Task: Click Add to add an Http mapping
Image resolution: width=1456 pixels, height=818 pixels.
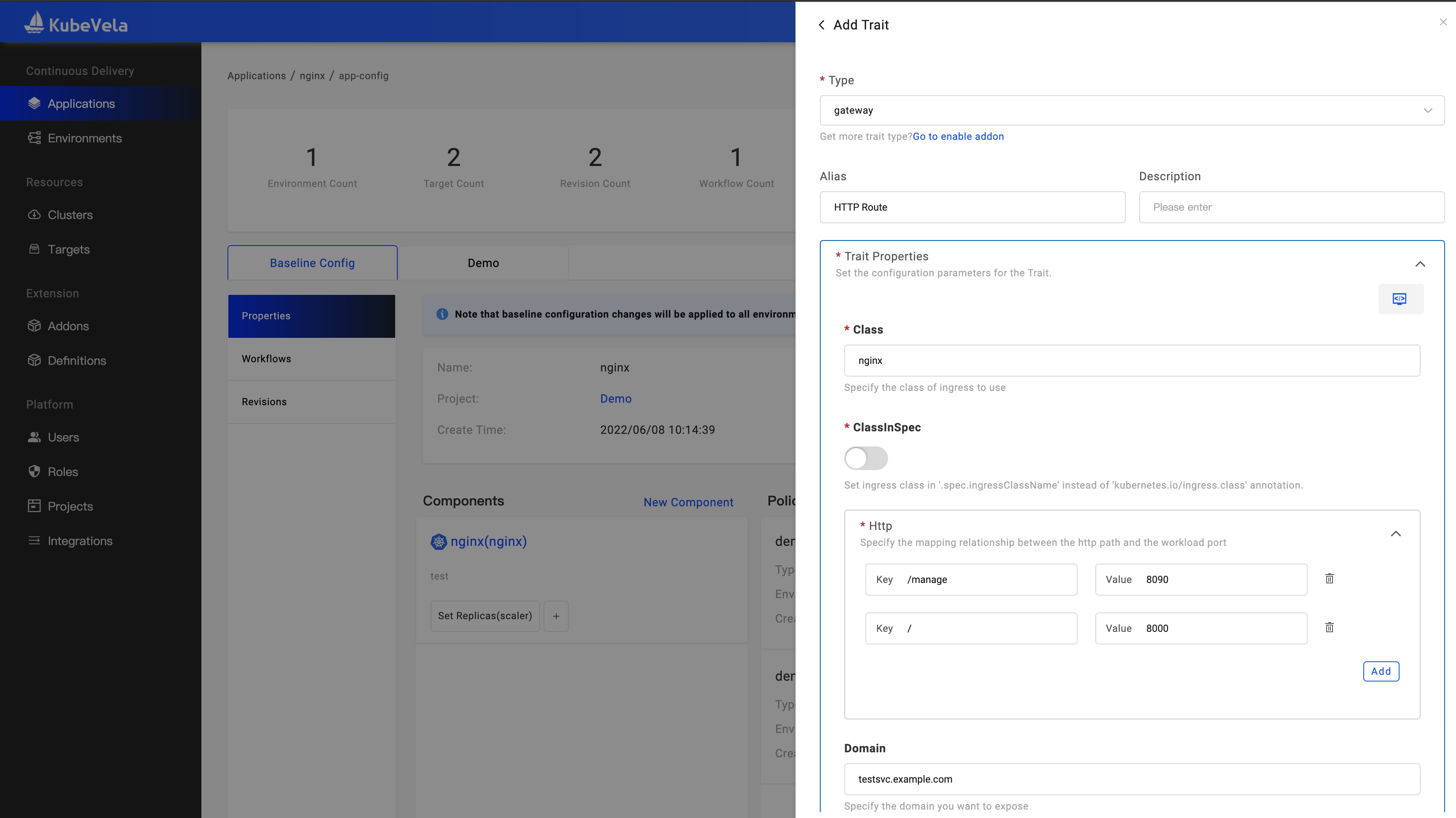Action: (1380, 671)
